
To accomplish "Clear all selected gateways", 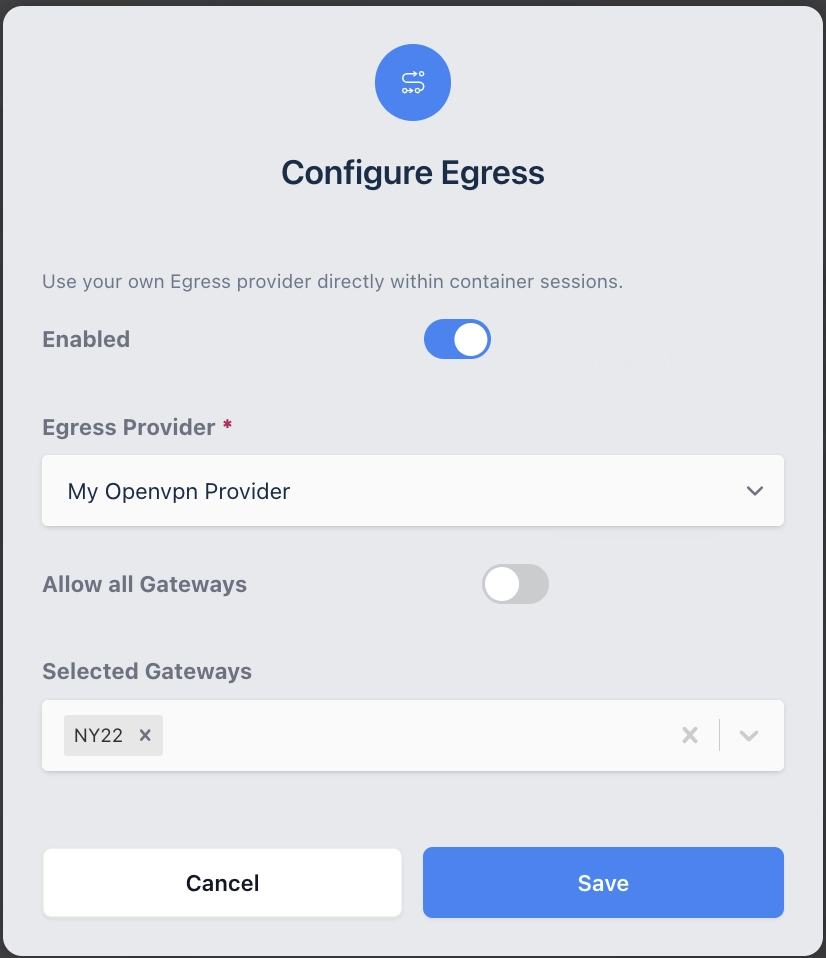I will [x=689, y=735].
